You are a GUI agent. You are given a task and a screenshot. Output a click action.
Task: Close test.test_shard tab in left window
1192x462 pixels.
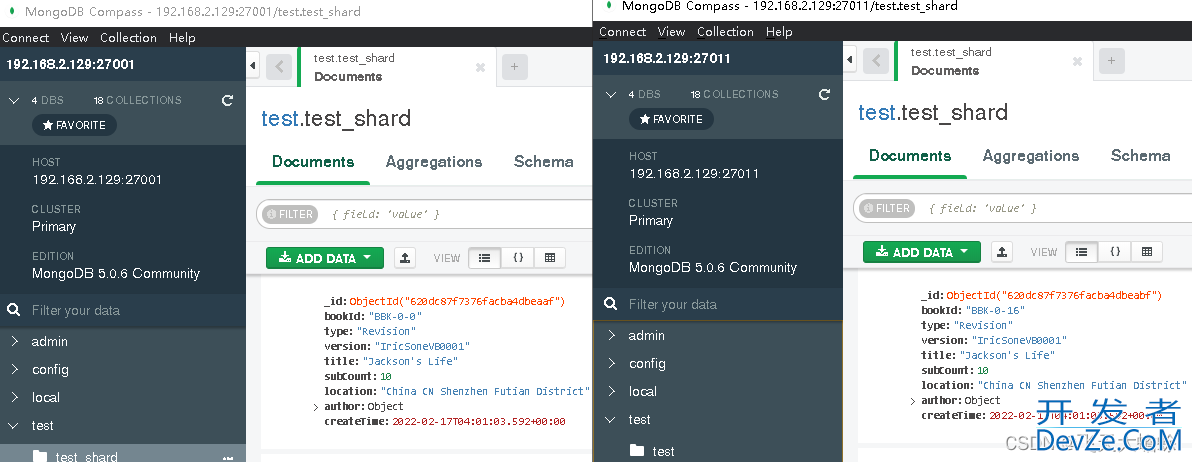[x=480, y=68]
